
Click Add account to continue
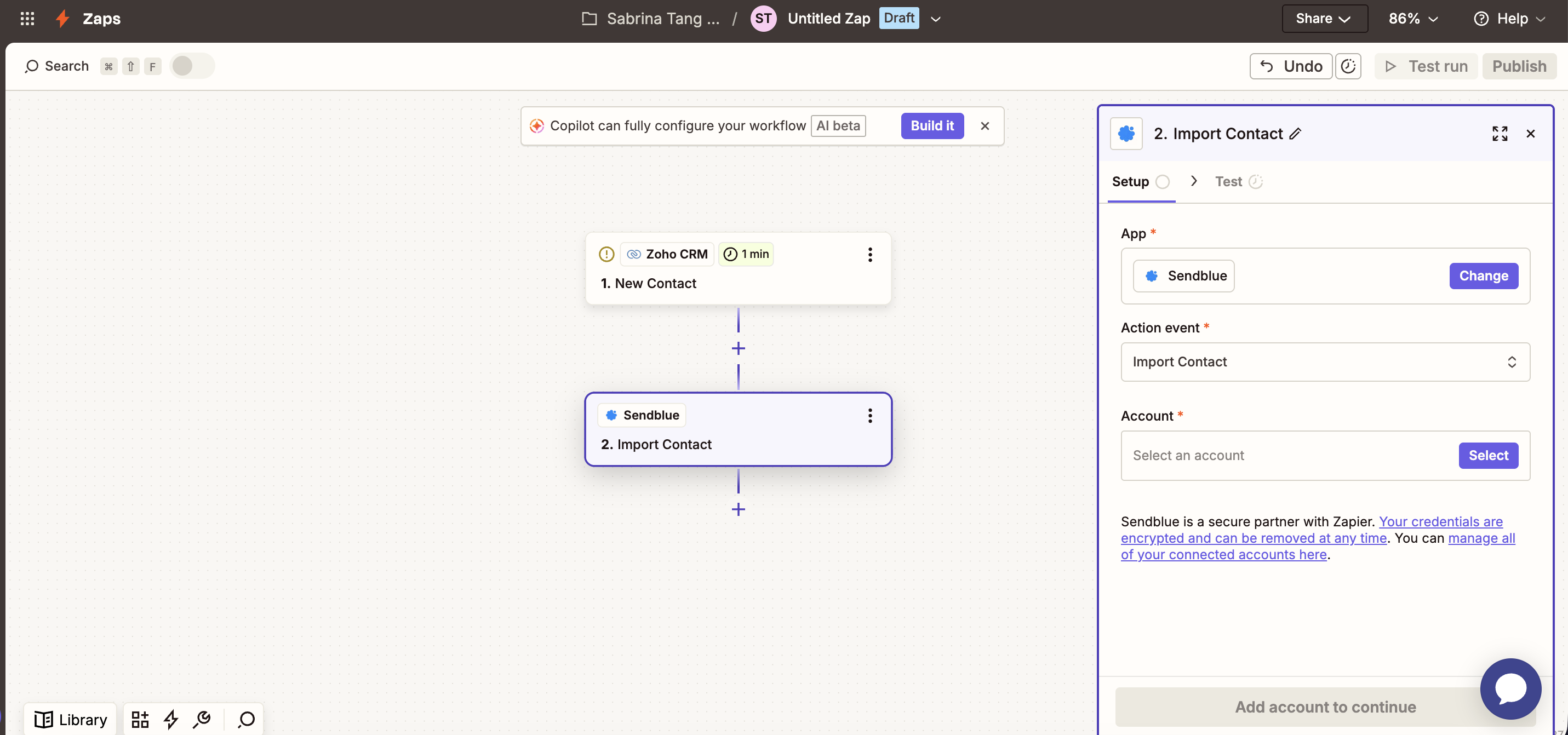[x=1325, y=707]
